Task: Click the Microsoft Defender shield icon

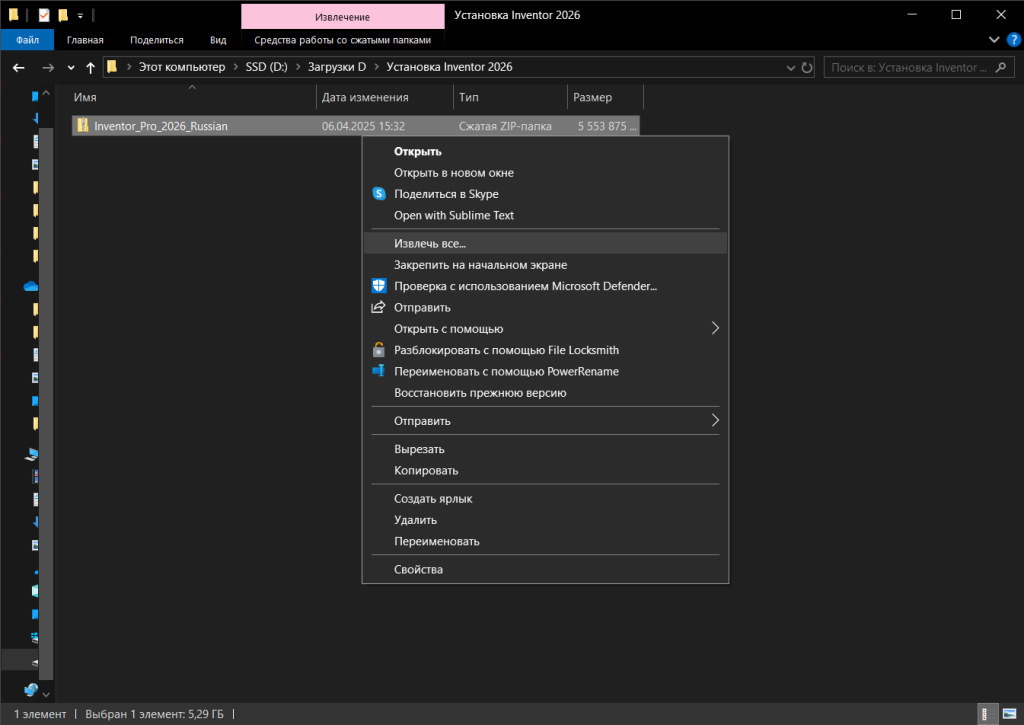Action: tap(379, 286)
